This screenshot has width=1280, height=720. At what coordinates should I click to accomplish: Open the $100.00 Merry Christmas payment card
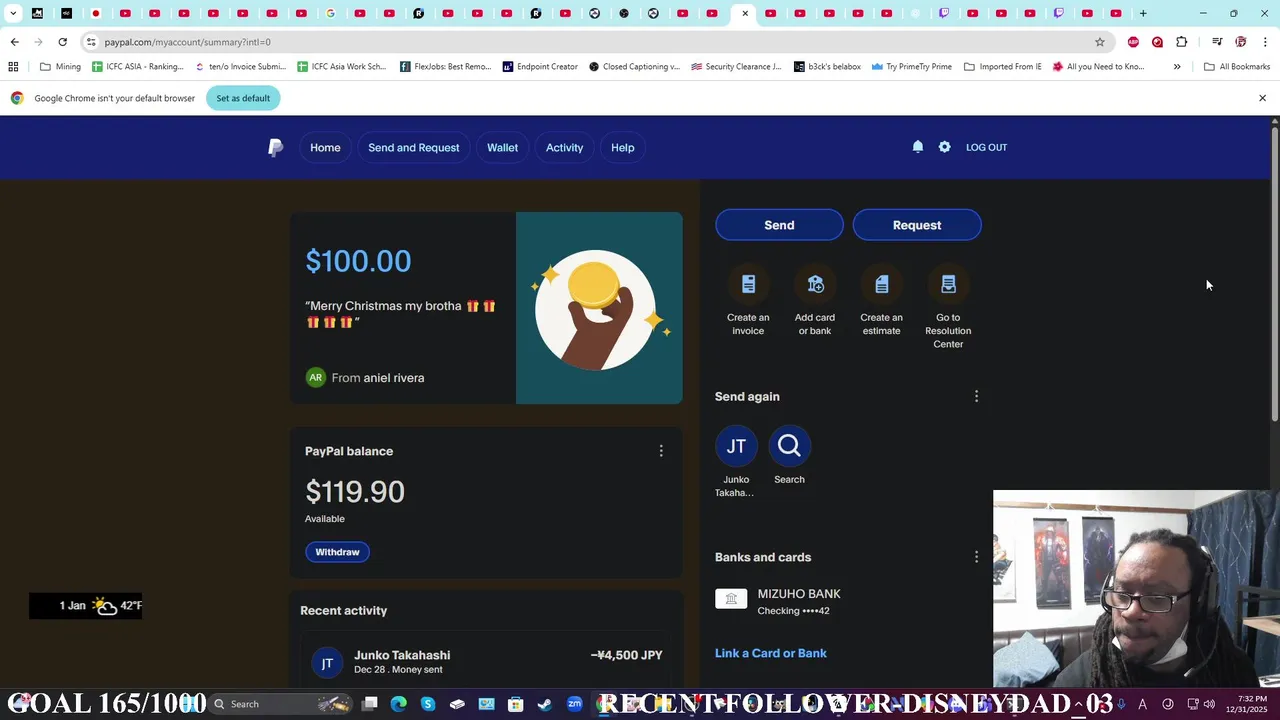pyautogui.click(x=486, y=308)
